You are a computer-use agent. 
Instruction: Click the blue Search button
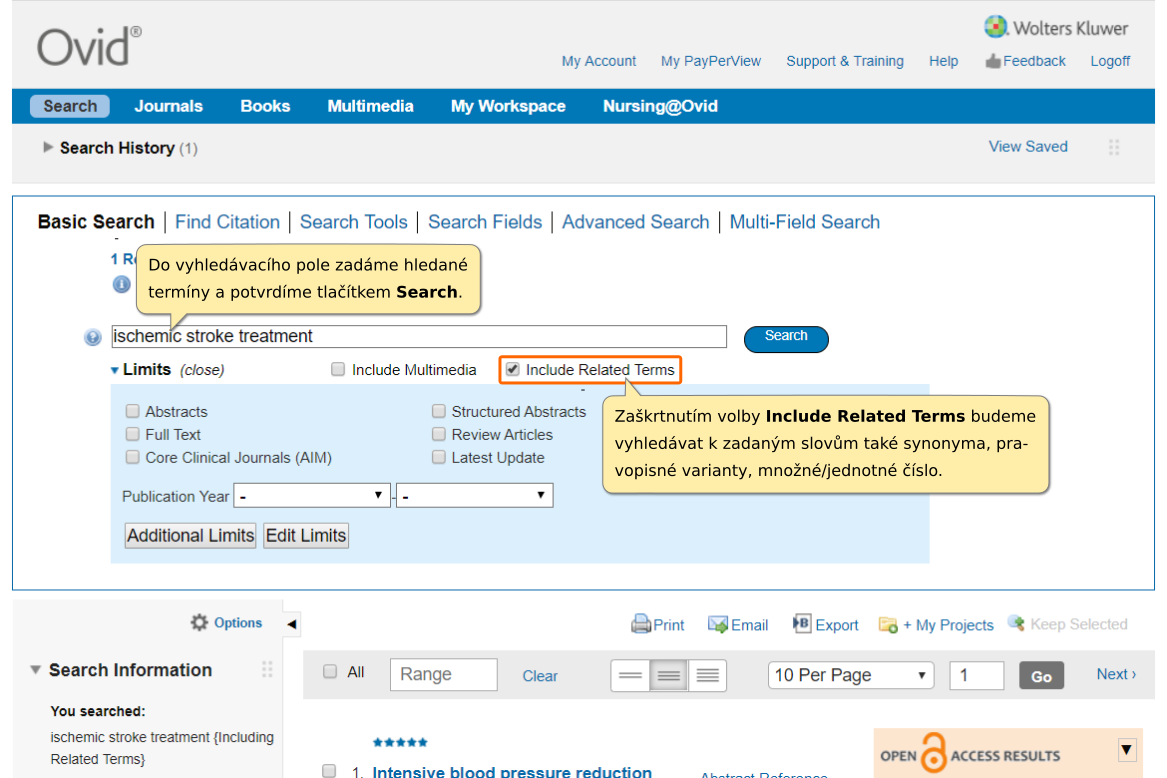[x=786, y=339]
